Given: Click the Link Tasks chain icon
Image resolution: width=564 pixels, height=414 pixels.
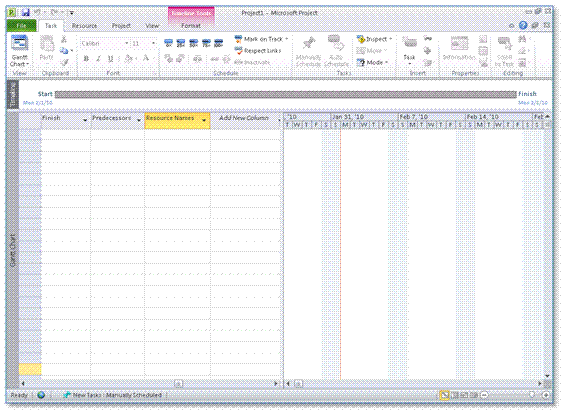Looking at the screenshot, I should point(215,59).
